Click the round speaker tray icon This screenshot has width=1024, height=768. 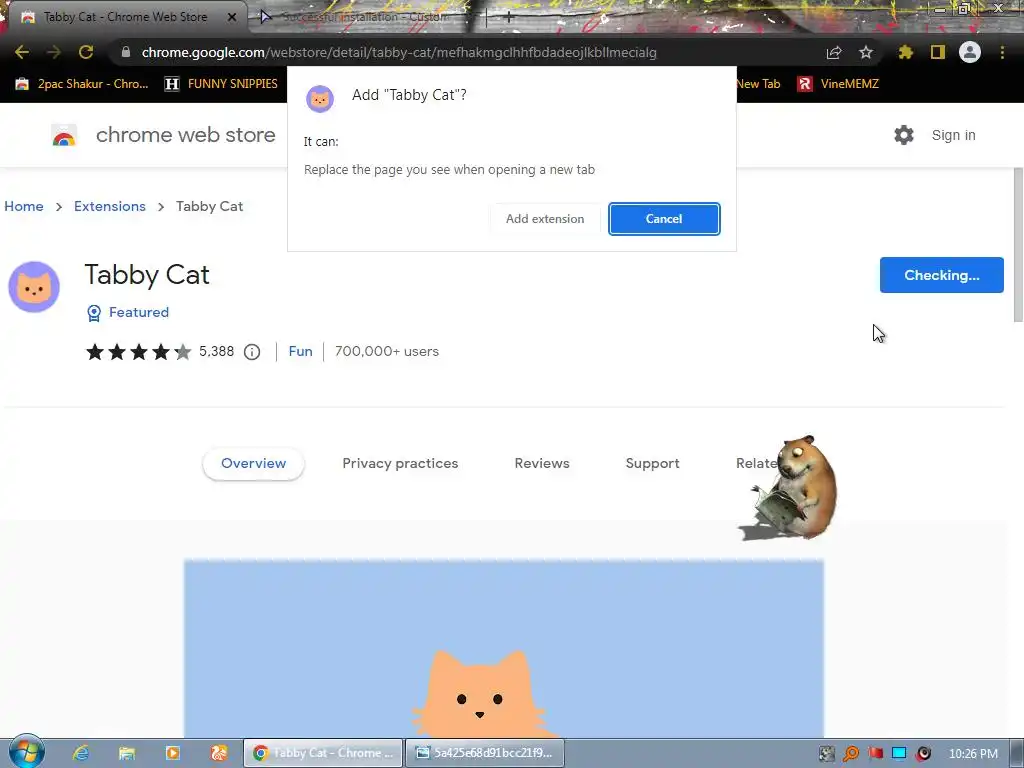(923, 754)
